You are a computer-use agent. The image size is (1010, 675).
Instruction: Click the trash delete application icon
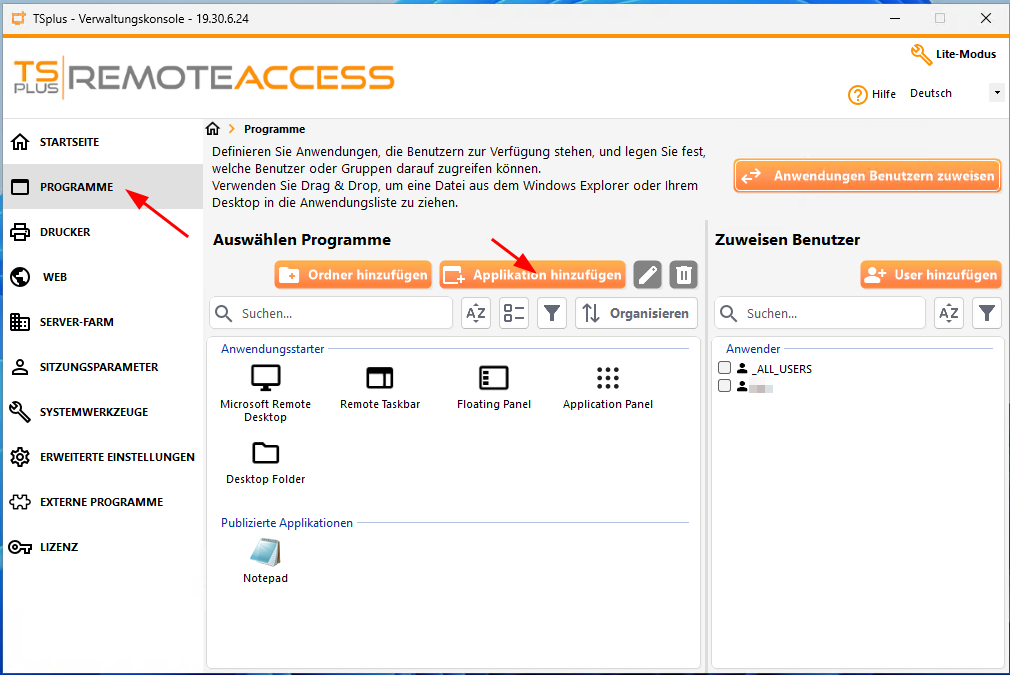coord(683,275)
